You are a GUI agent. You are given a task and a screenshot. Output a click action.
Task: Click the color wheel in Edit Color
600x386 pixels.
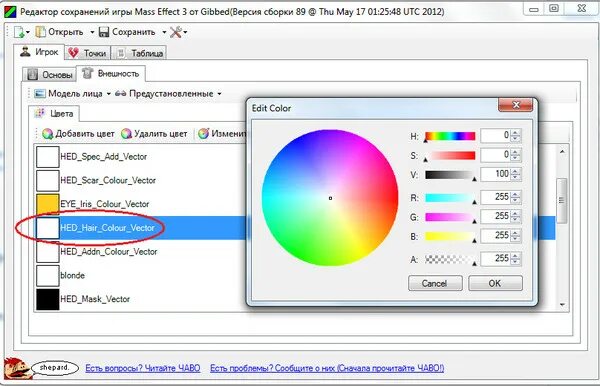(330, 198)
